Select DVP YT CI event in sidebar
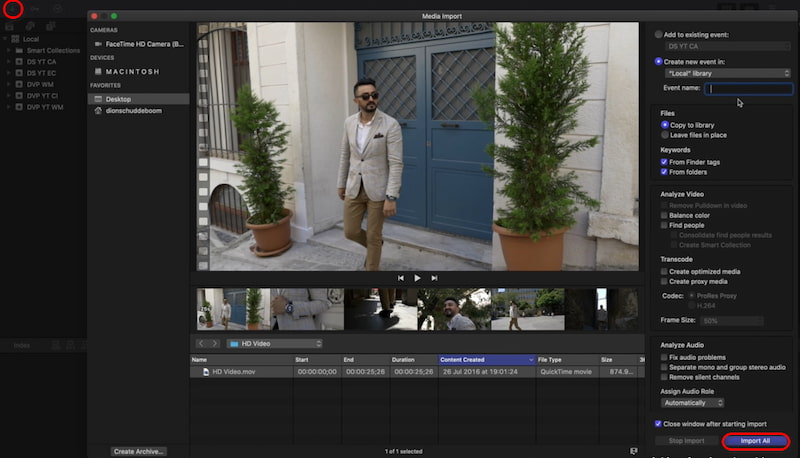The height and width of the screenshot is (458, 800). (x=42, y=96)
